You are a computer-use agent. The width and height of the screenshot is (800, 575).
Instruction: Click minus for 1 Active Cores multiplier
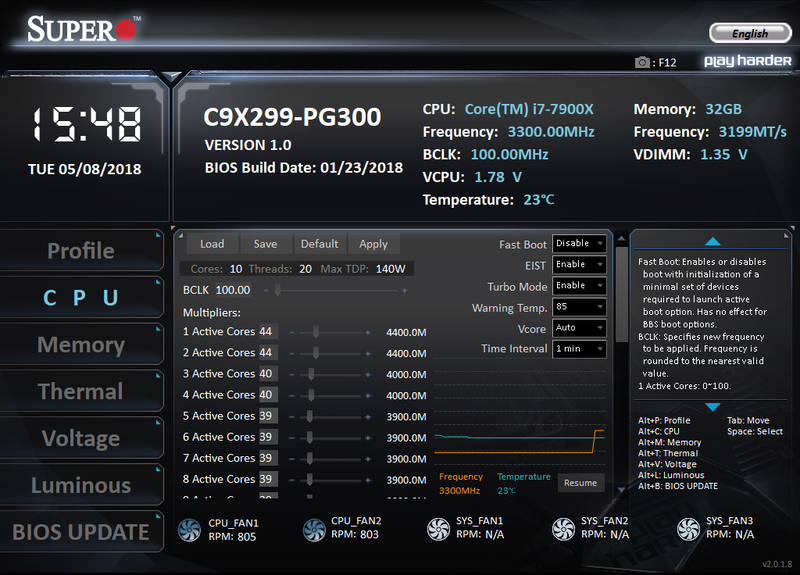[292, 332]
